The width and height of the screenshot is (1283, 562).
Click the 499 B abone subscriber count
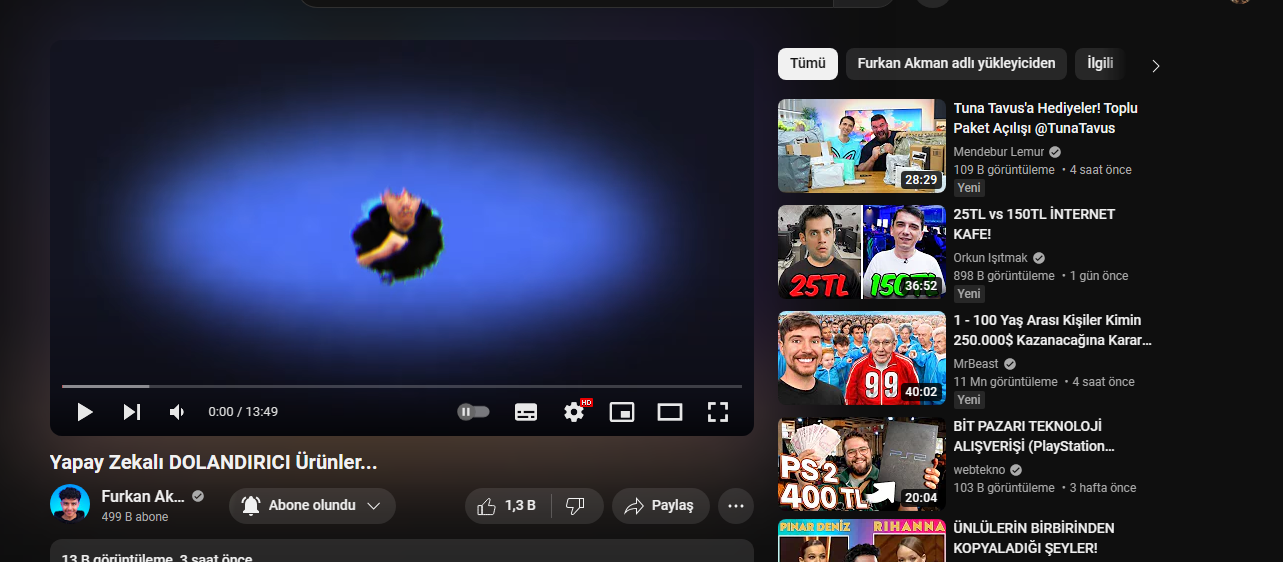click(135, 517)
